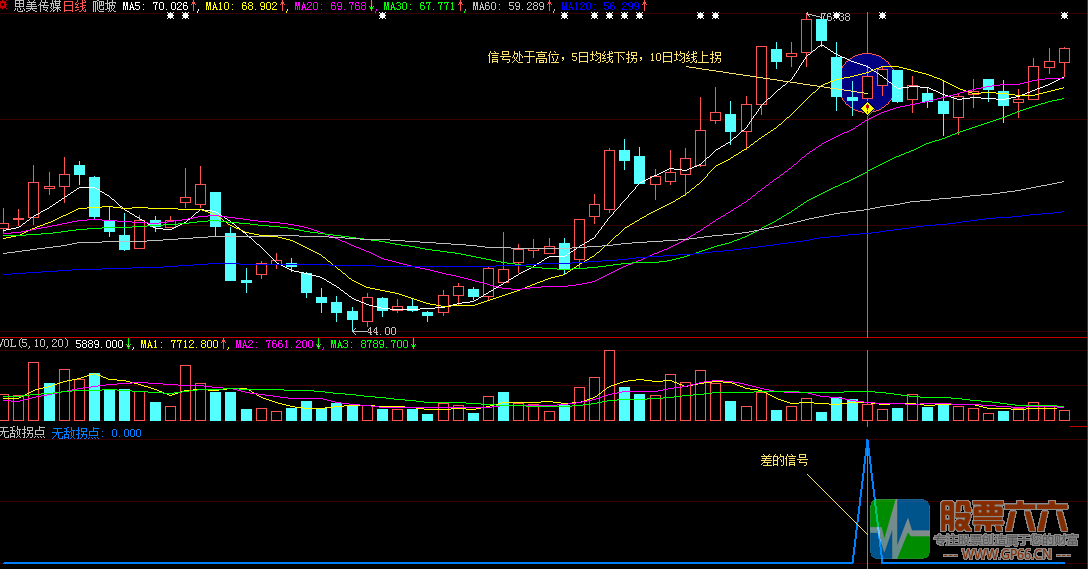
Task: Click the 差的信号 annotation text
Action: (784, 460)
